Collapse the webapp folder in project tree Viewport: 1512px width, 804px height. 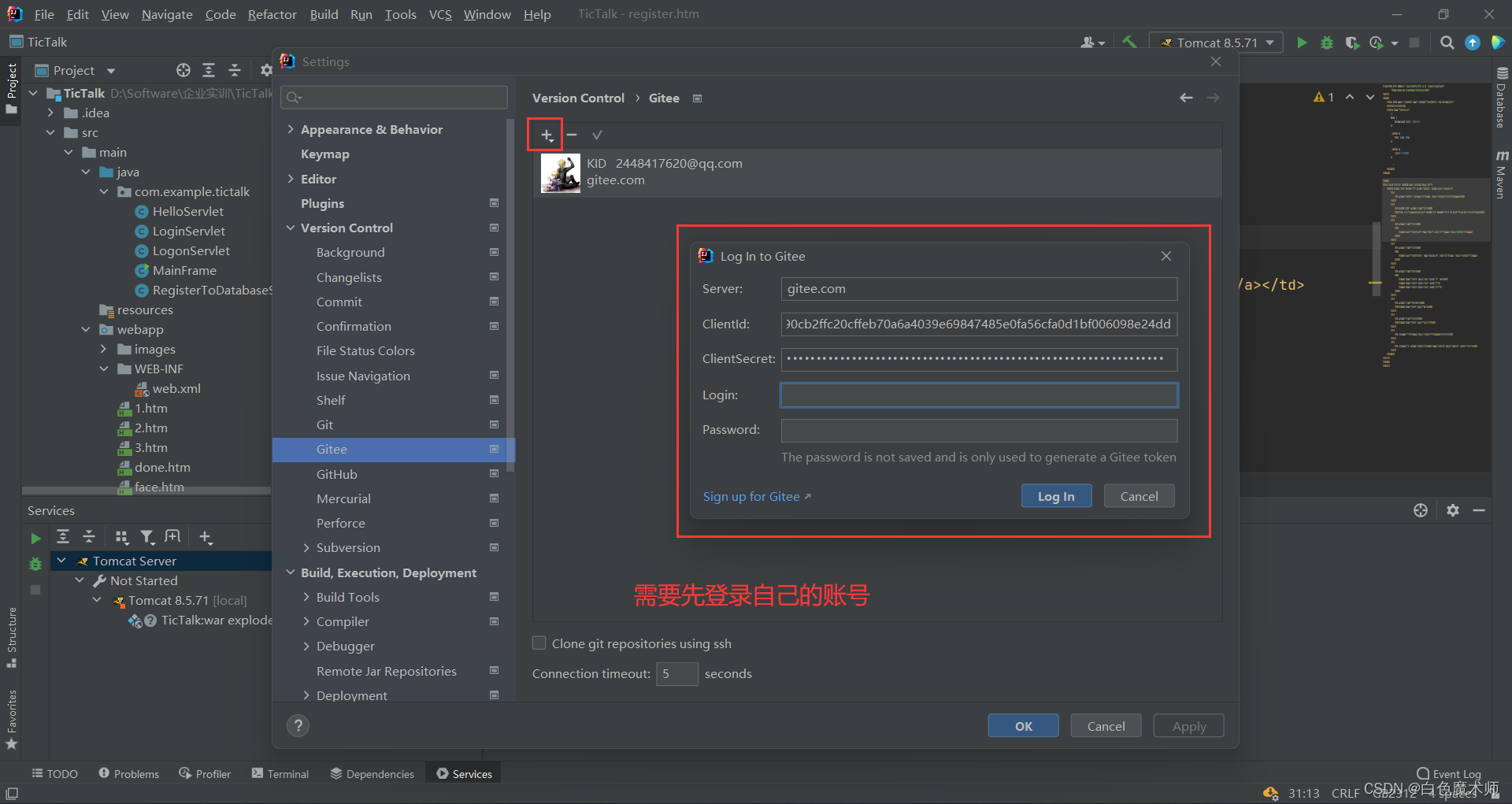coord(86,329)
